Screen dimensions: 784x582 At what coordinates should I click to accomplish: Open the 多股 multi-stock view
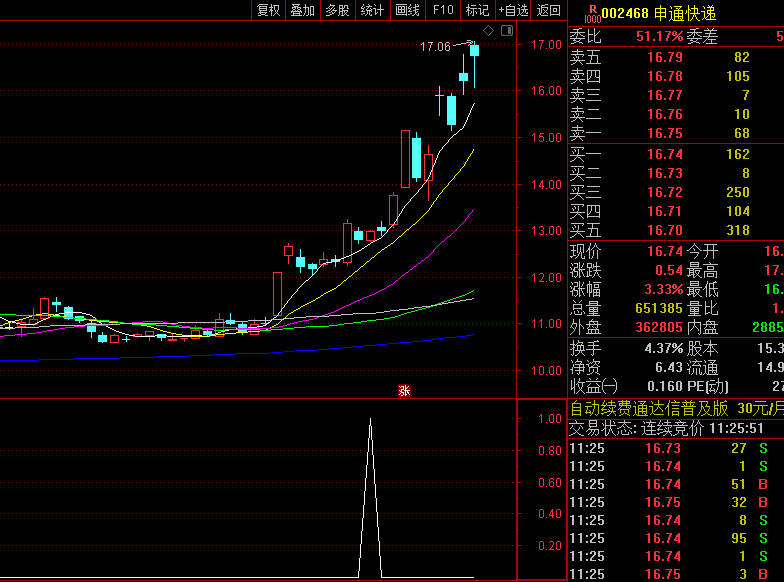[337, 10]
